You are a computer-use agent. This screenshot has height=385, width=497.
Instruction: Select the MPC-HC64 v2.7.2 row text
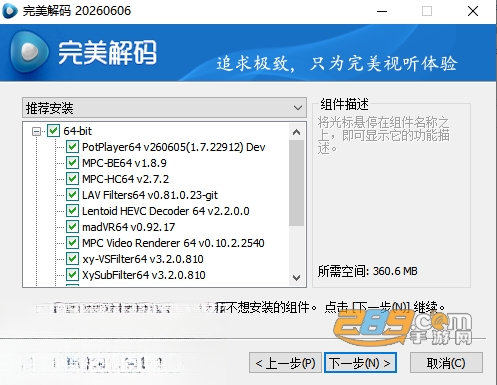click(126, 179)
